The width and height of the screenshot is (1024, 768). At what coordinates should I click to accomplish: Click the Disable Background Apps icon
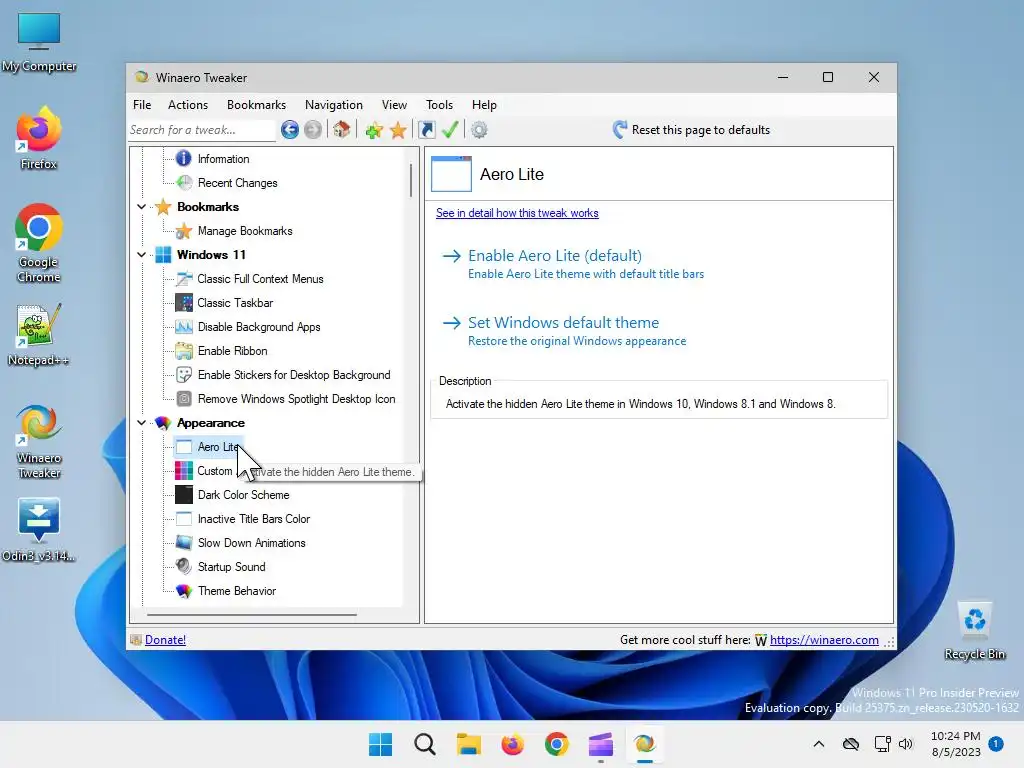pos(184,327)
